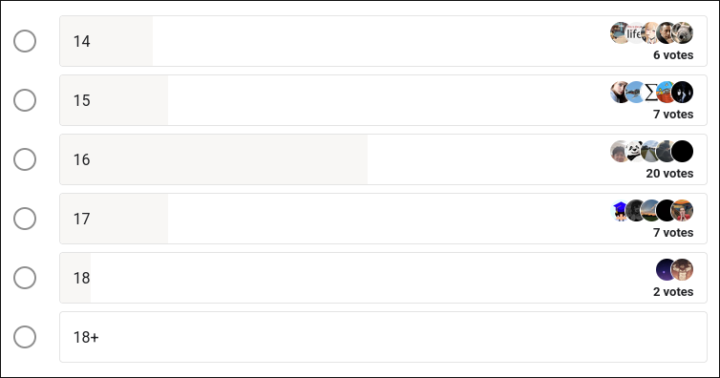Open the koala avatar on option 14
This screenshot has width=720, height=378.
(x=682, y=33)
